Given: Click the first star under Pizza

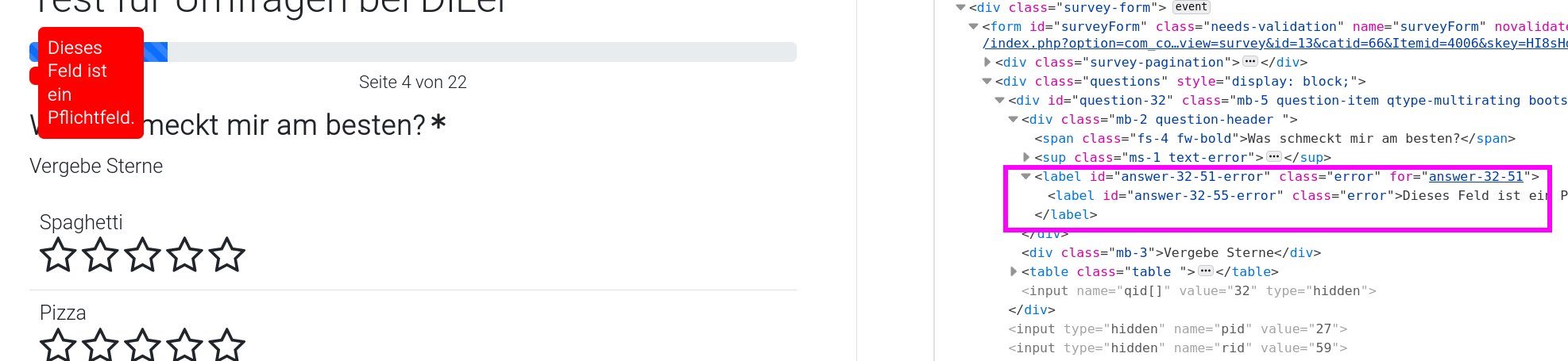Looking at the screenshot, I should 58,345.
